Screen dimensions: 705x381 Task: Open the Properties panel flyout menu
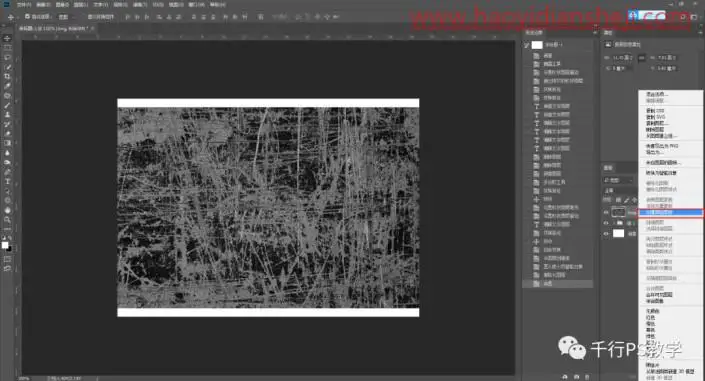coord(700,32)
